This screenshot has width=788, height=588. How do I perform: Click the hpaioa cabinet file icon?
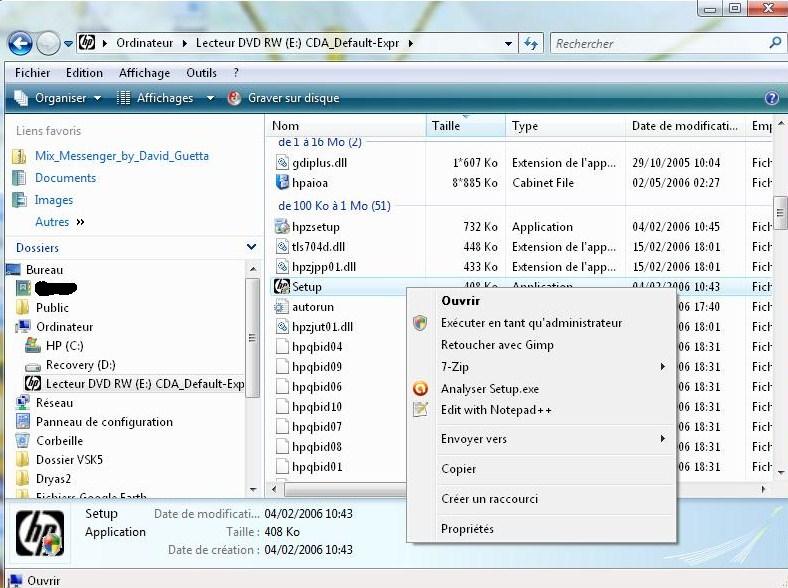[x=282, y=183]
